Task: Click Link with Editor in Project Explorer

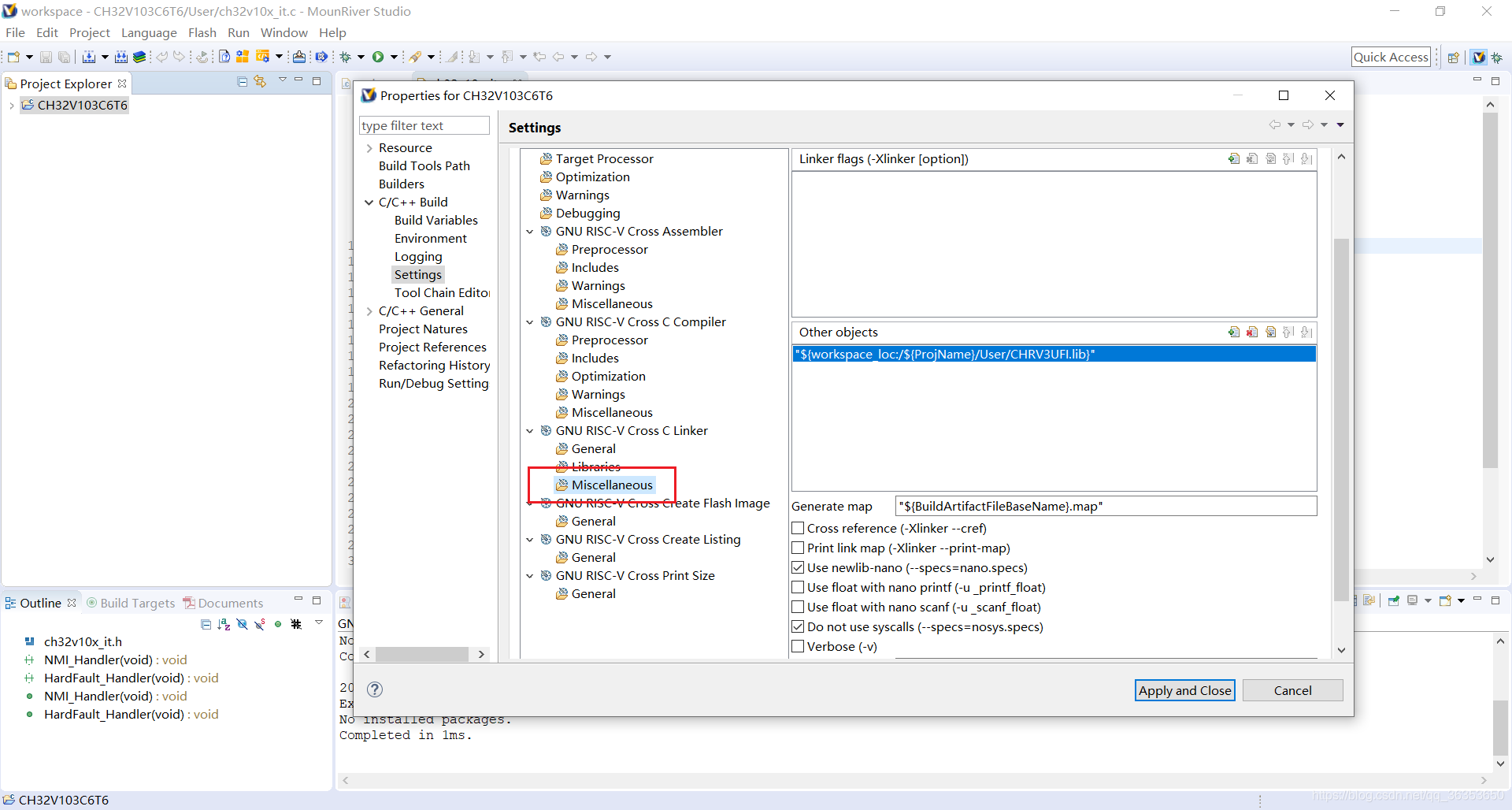Action: point(260,82)
